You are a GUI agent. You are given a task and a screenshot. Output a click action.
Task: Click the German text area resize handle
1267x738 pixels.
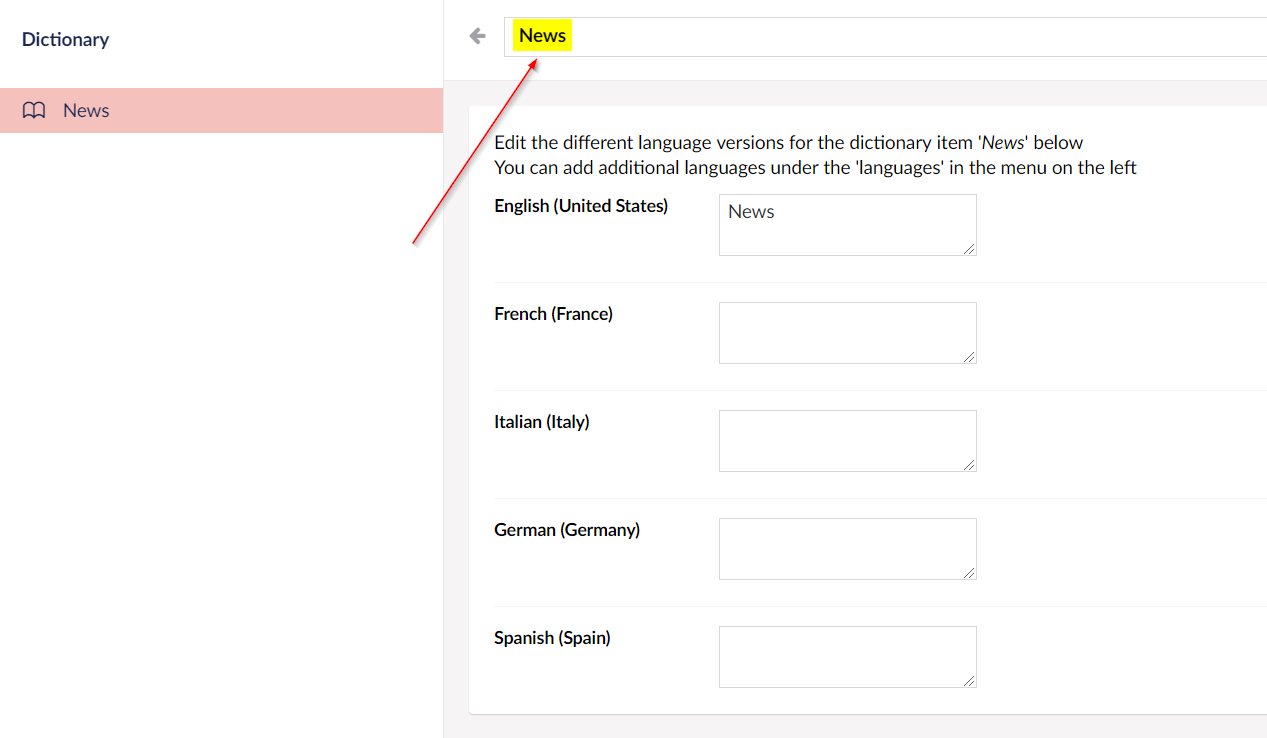tap(969, 572)
